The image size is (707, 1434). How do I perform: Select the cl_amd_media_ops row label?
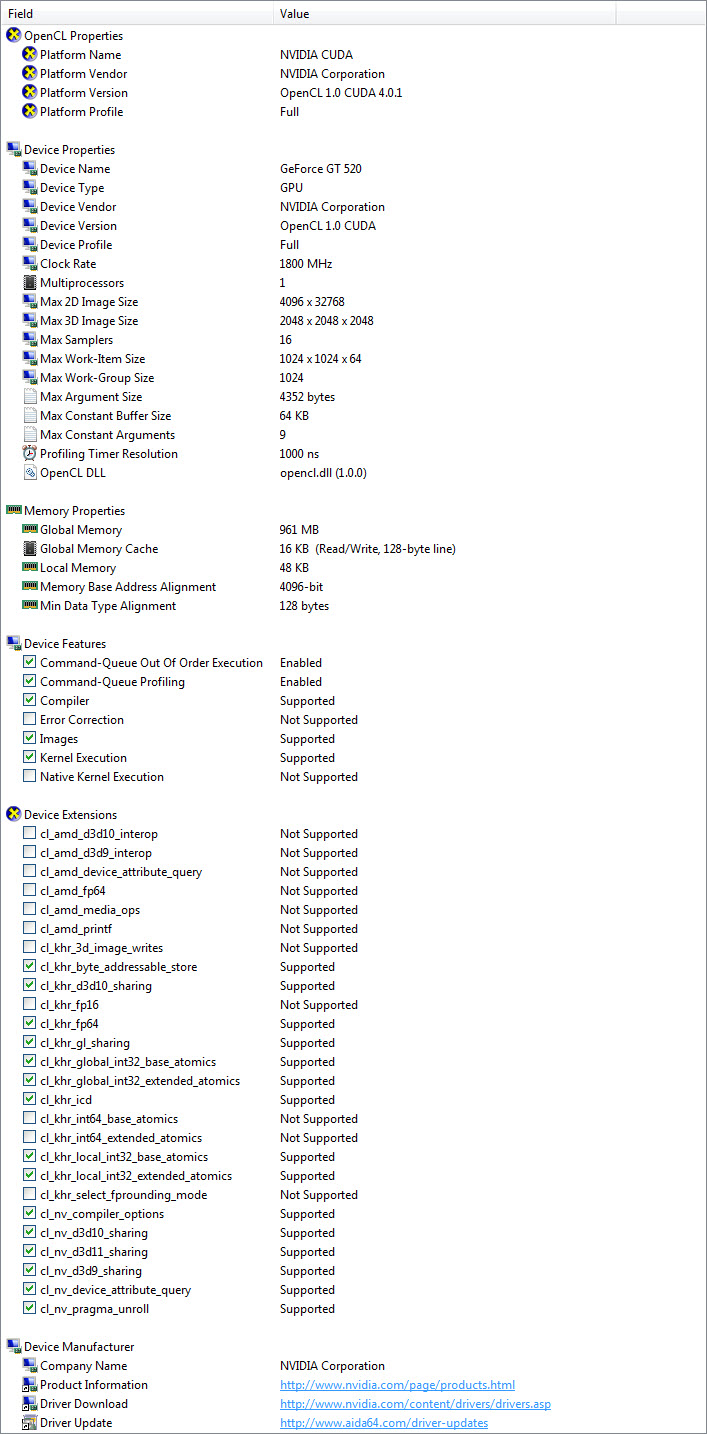tap(90, 910)
